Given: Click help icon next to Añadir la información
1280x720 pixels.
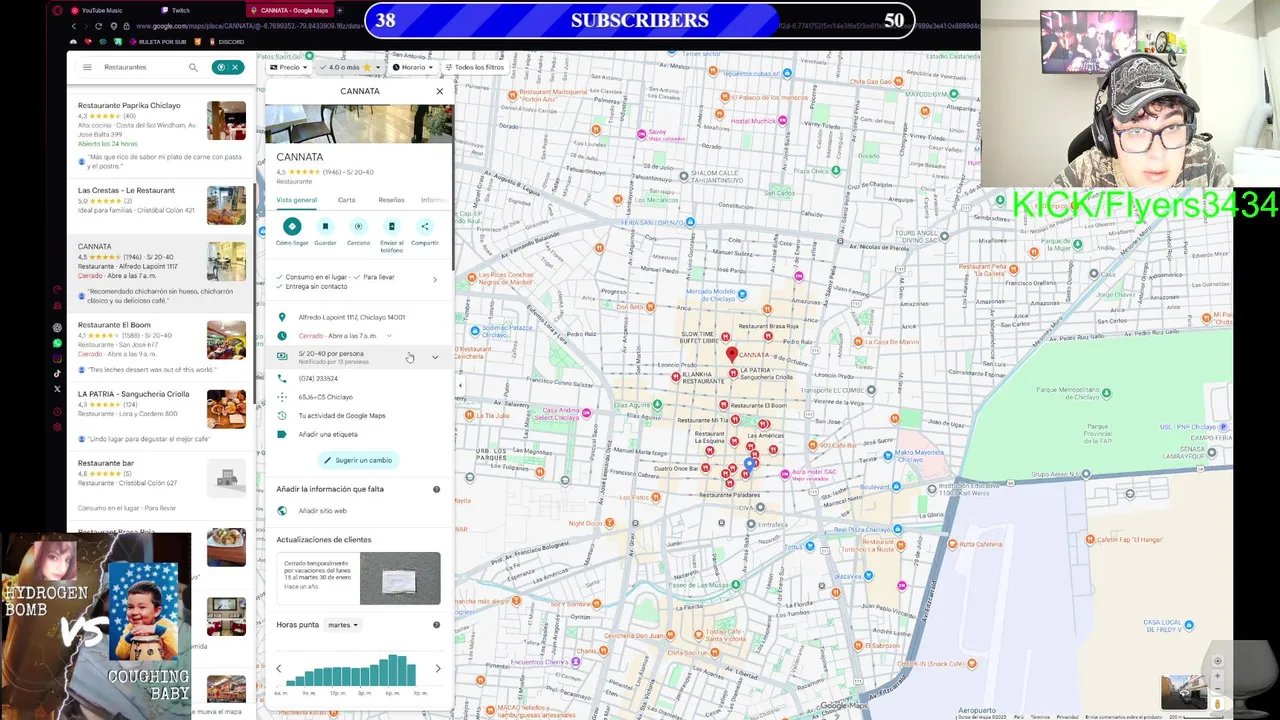Looking at the screenshot, I should click(x=436, y=489).
